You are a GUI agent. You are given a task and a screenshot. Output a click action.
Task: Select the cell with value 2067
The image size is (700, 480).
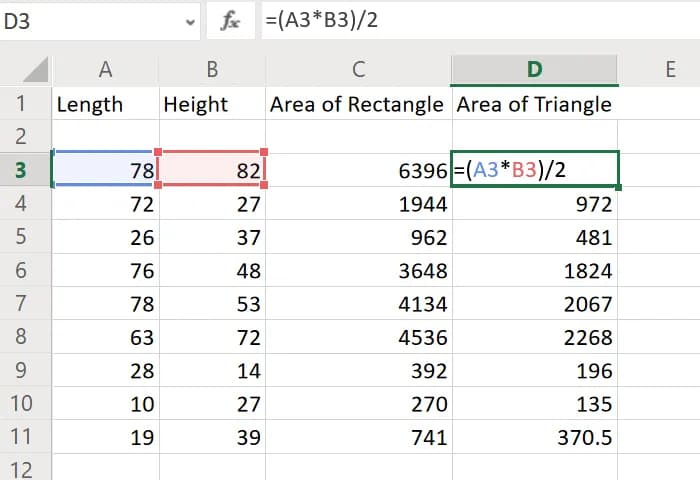click(x=534, y=304)
